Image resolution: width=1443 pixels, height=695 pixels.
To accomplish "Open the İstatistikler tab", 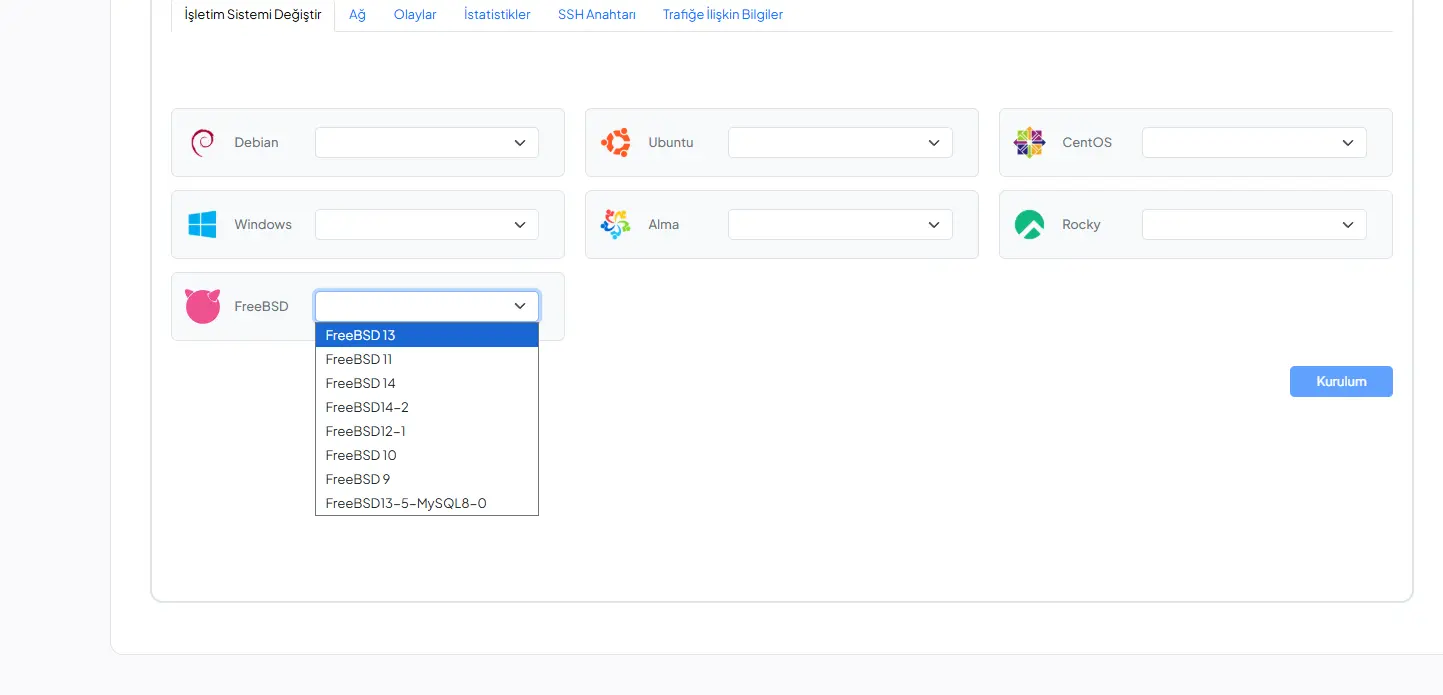I will [x=497, y=15].
